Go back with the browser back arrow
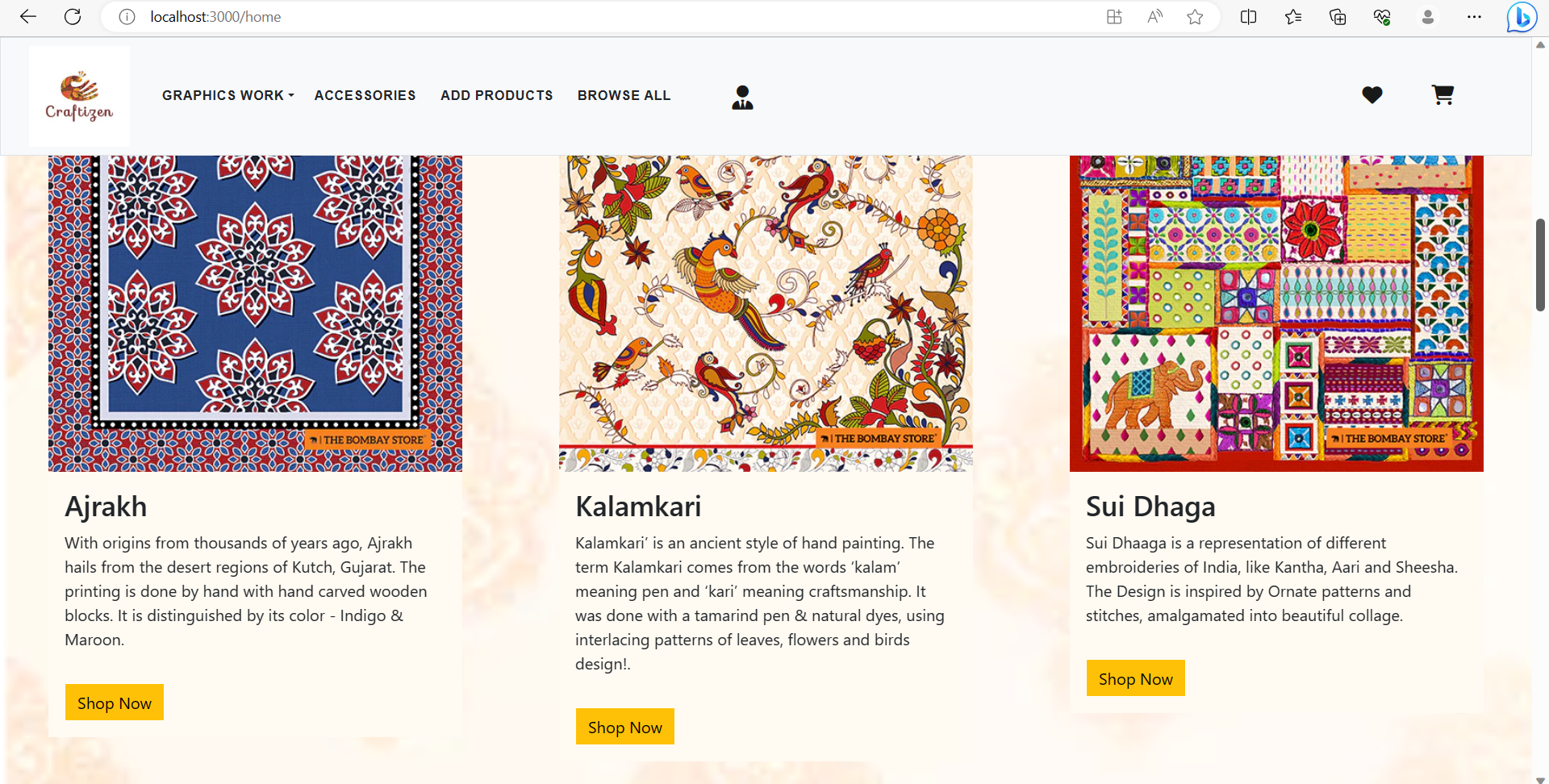 [28, 17]
